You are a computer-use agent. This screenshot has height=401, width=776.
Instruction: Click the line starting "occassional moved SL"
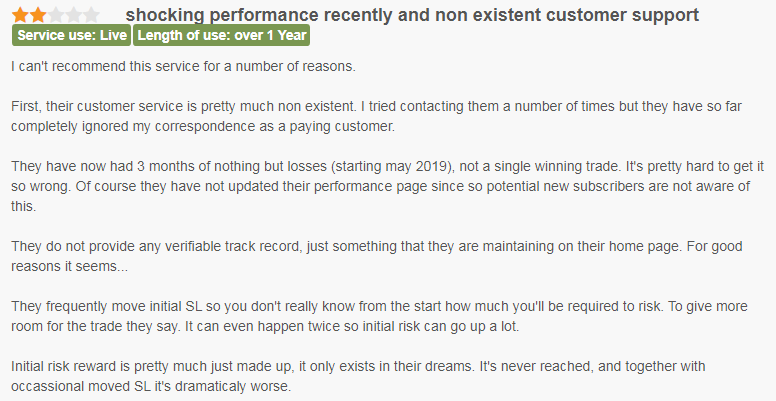click(x=151, y=387)
